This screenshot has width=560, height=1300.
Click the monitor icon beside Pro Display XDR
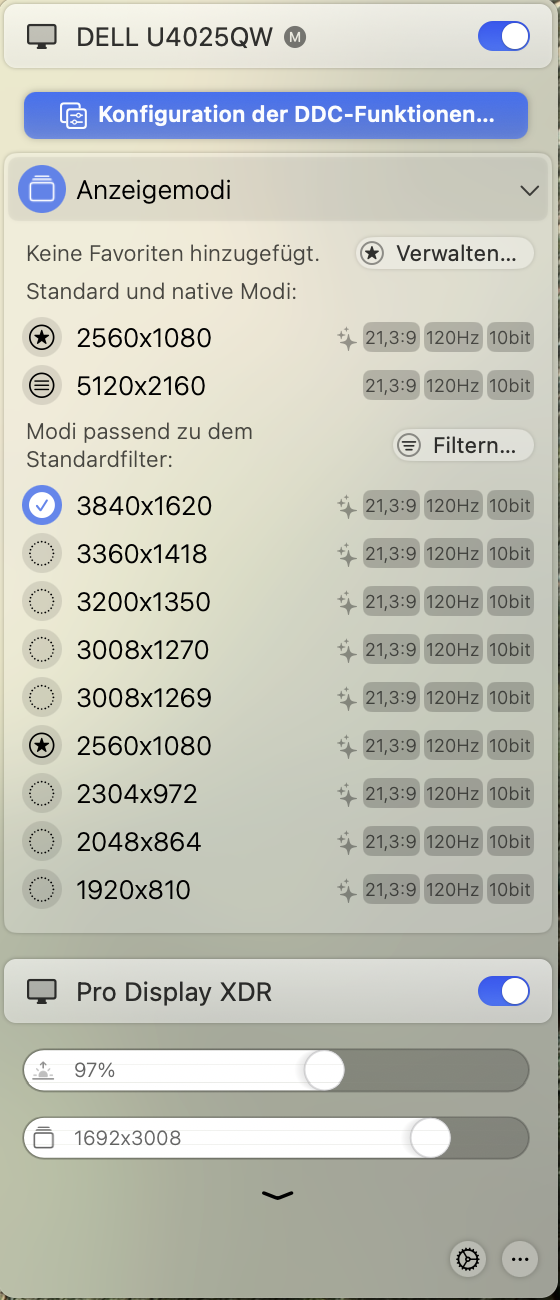coord(42,992)
